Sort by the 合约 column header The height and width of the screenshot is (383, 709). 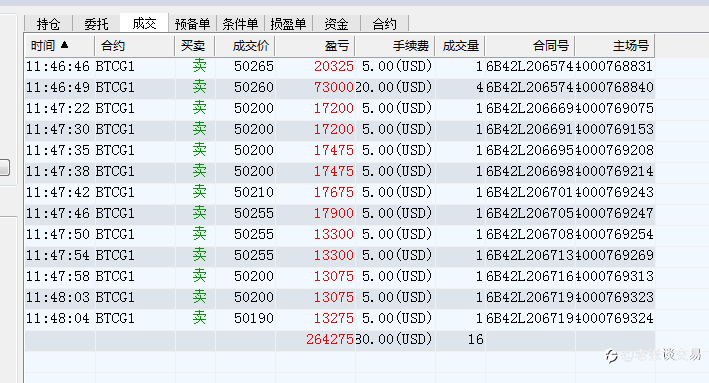134,46
